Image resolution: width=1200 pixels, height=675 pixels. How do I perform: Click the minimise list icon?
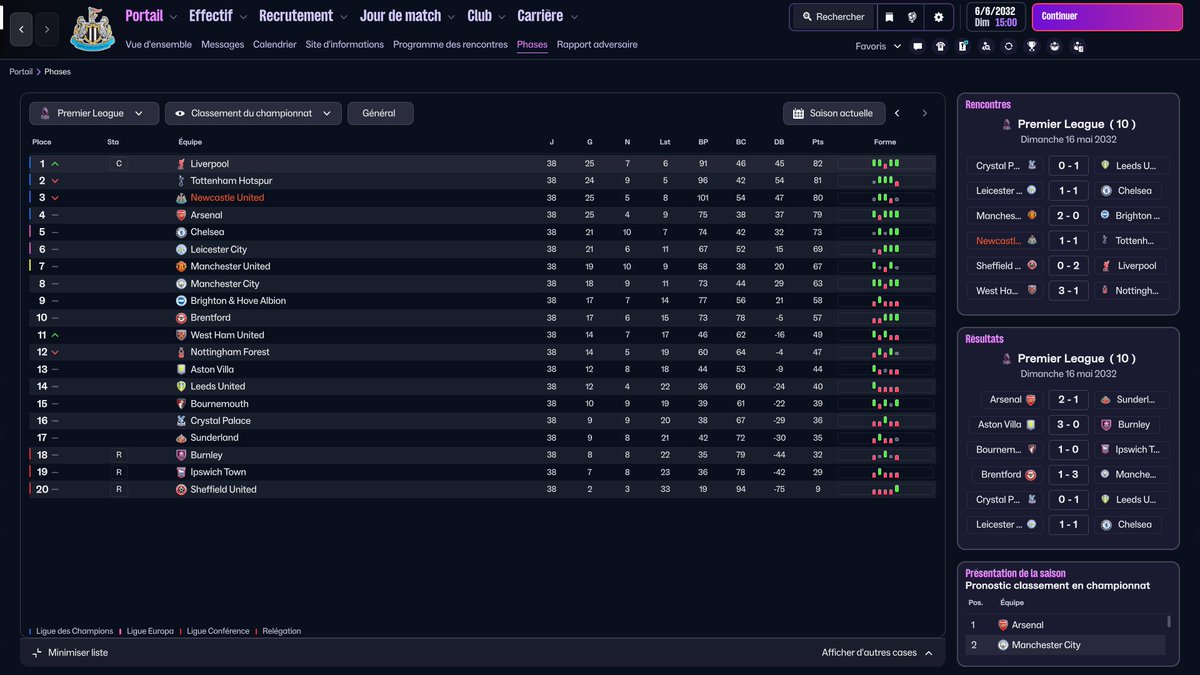[x=37, y=653]
